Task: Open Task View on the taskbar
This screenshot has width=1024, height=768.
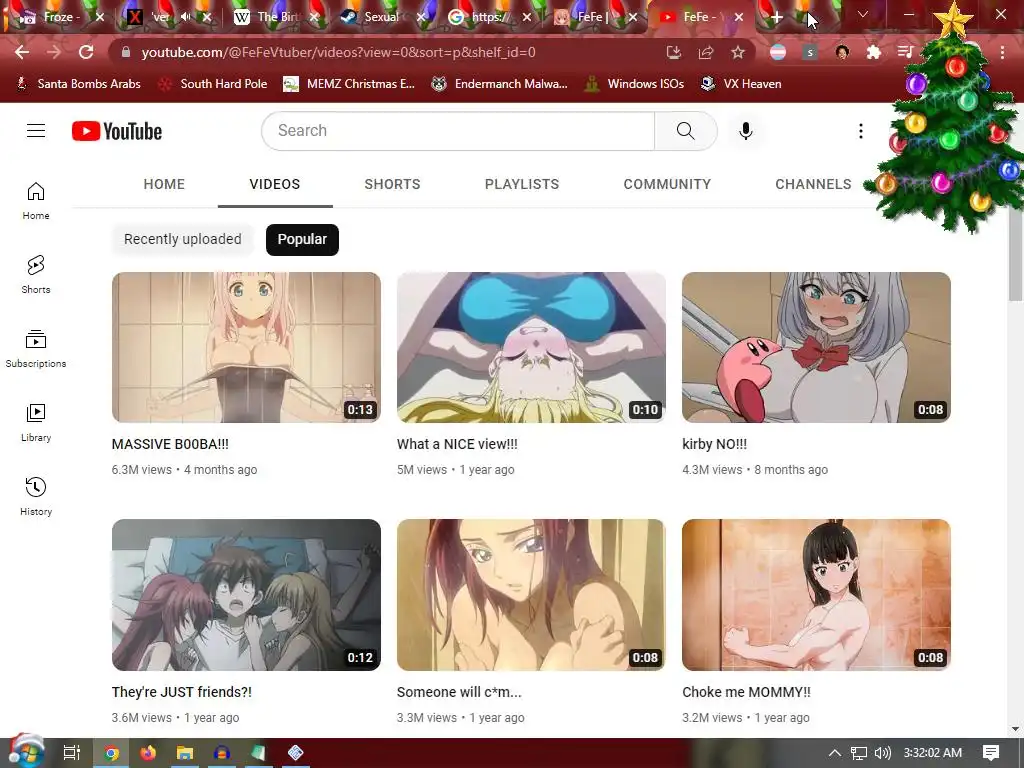Action: point(72,753)
